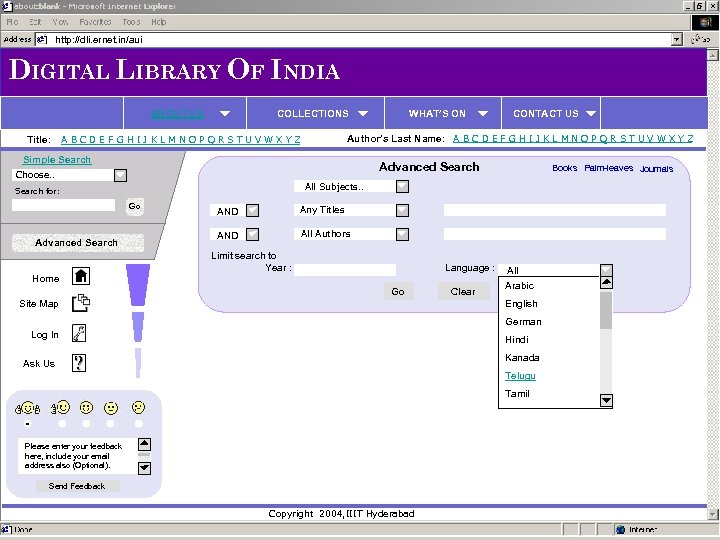Click the Simple Search link

57,160
